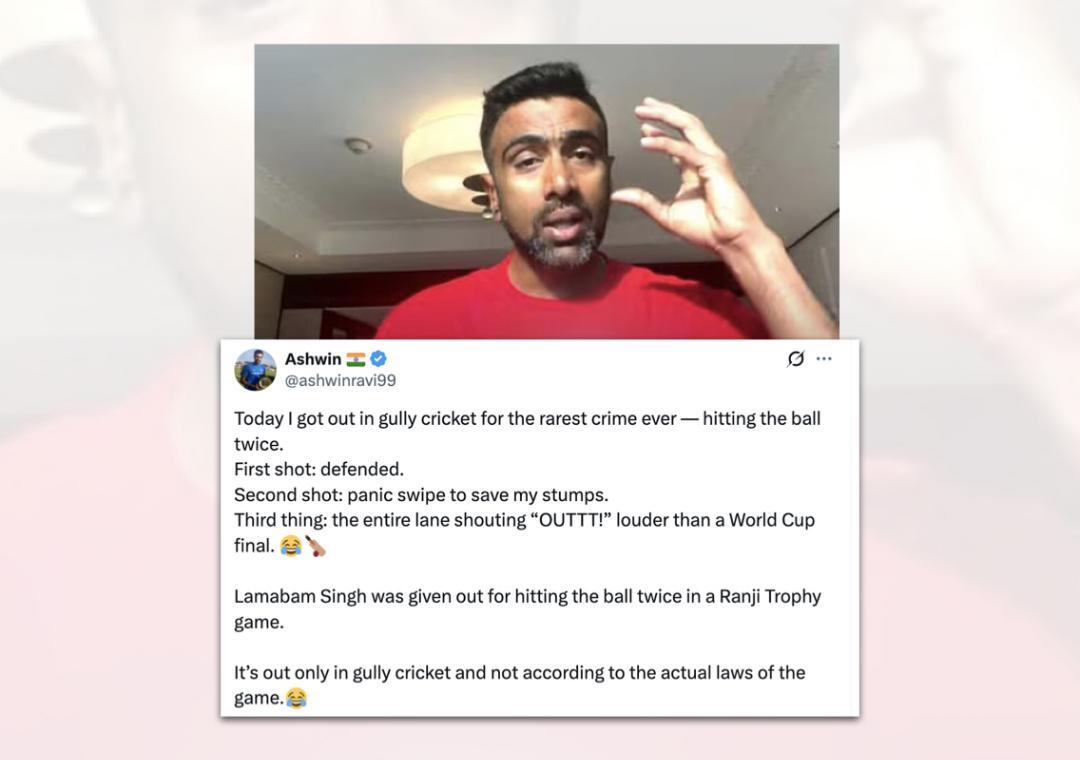Click the laughing emoji after 'final.'
1080x760 pixels.
tap(291, 546)
